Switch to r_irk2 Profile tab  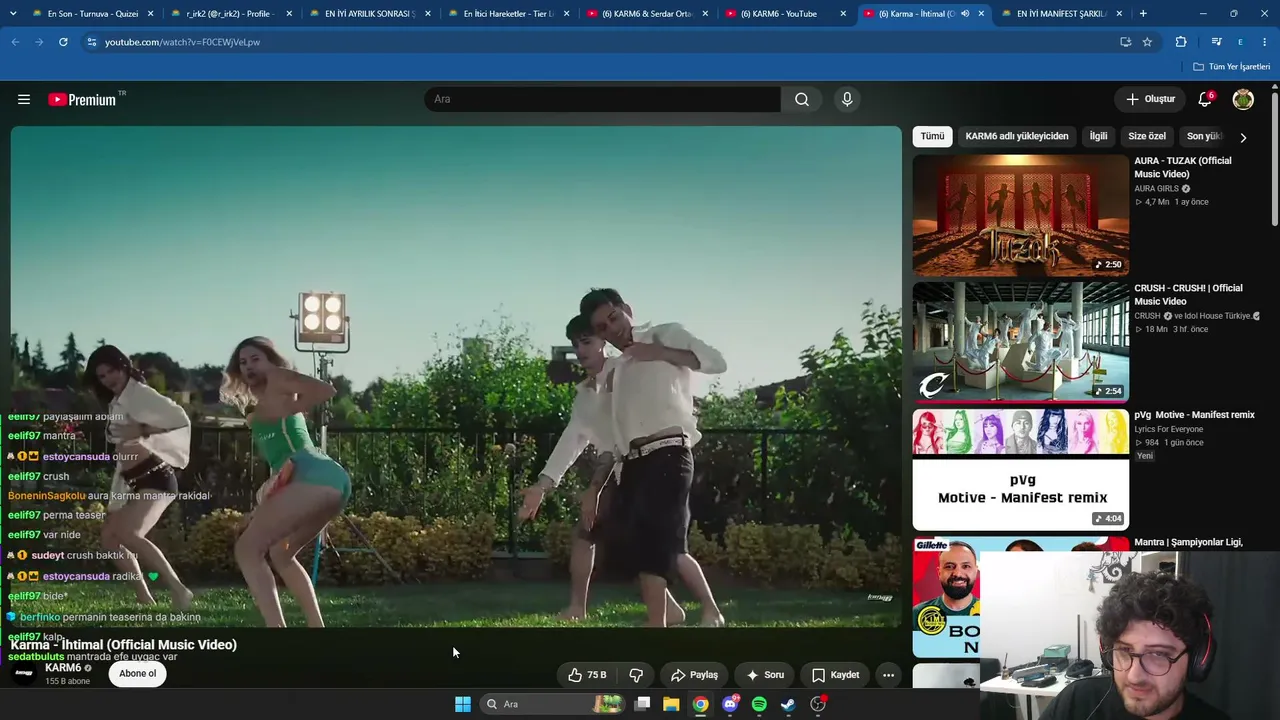pyautogui.click(x=229, y=14)
